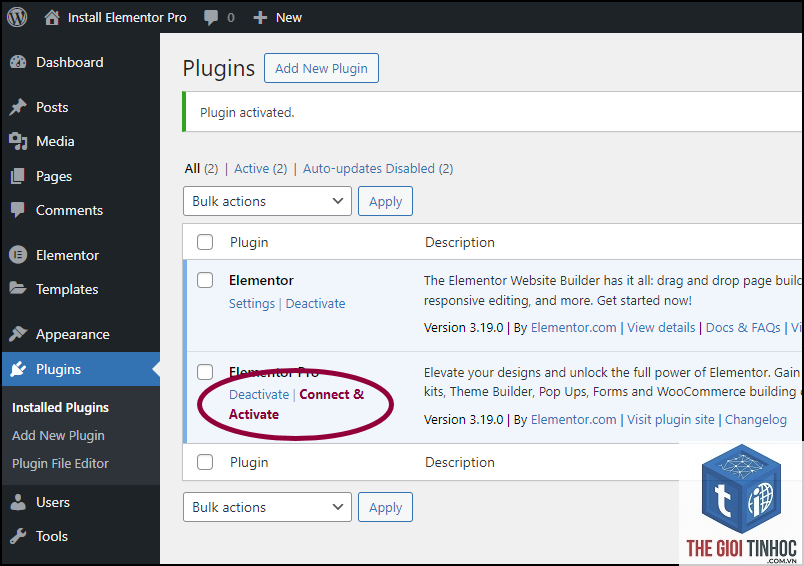Go to the Posts menu

pos(52,107)
